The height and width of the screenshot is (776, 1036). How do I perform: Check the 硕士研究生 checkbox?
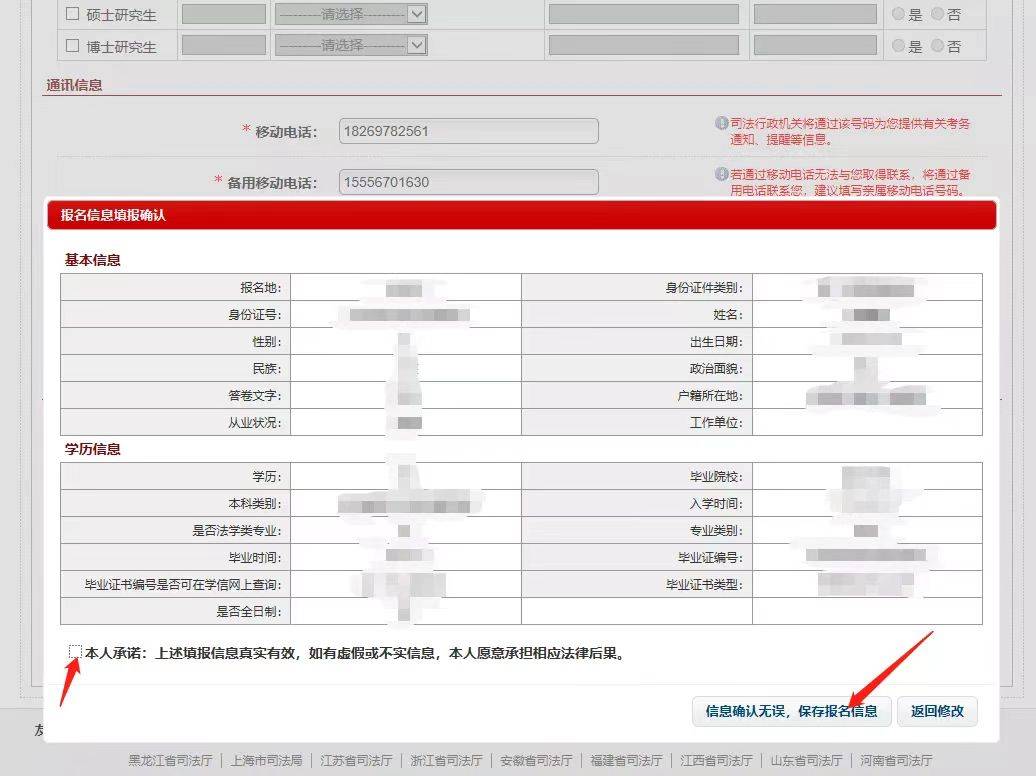[72, 14]
